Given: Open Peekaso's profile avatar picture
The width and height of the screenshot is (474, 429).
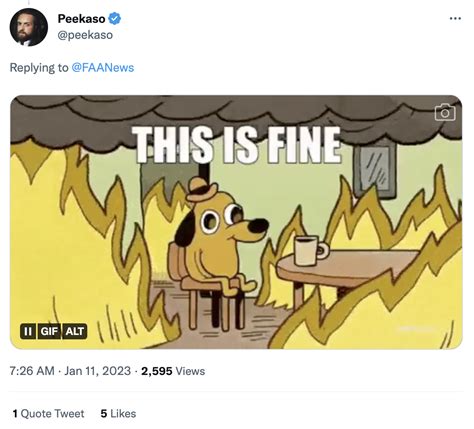Looking at the screenshot, I should click(x=29, y=27).
